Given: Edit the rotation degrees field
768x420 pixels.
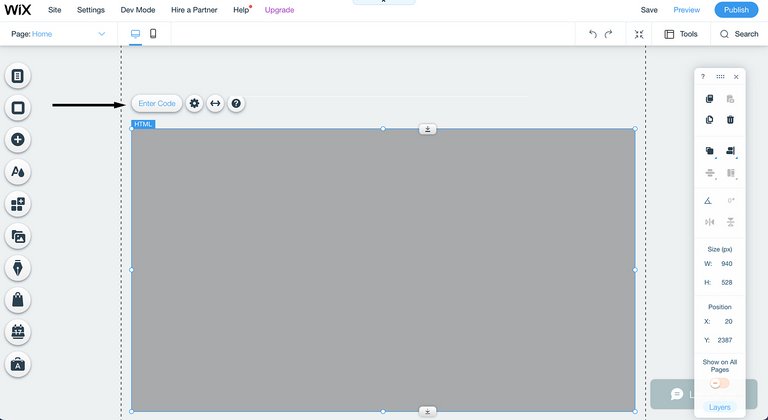Looking at the screenshot, I should point(731,200).
